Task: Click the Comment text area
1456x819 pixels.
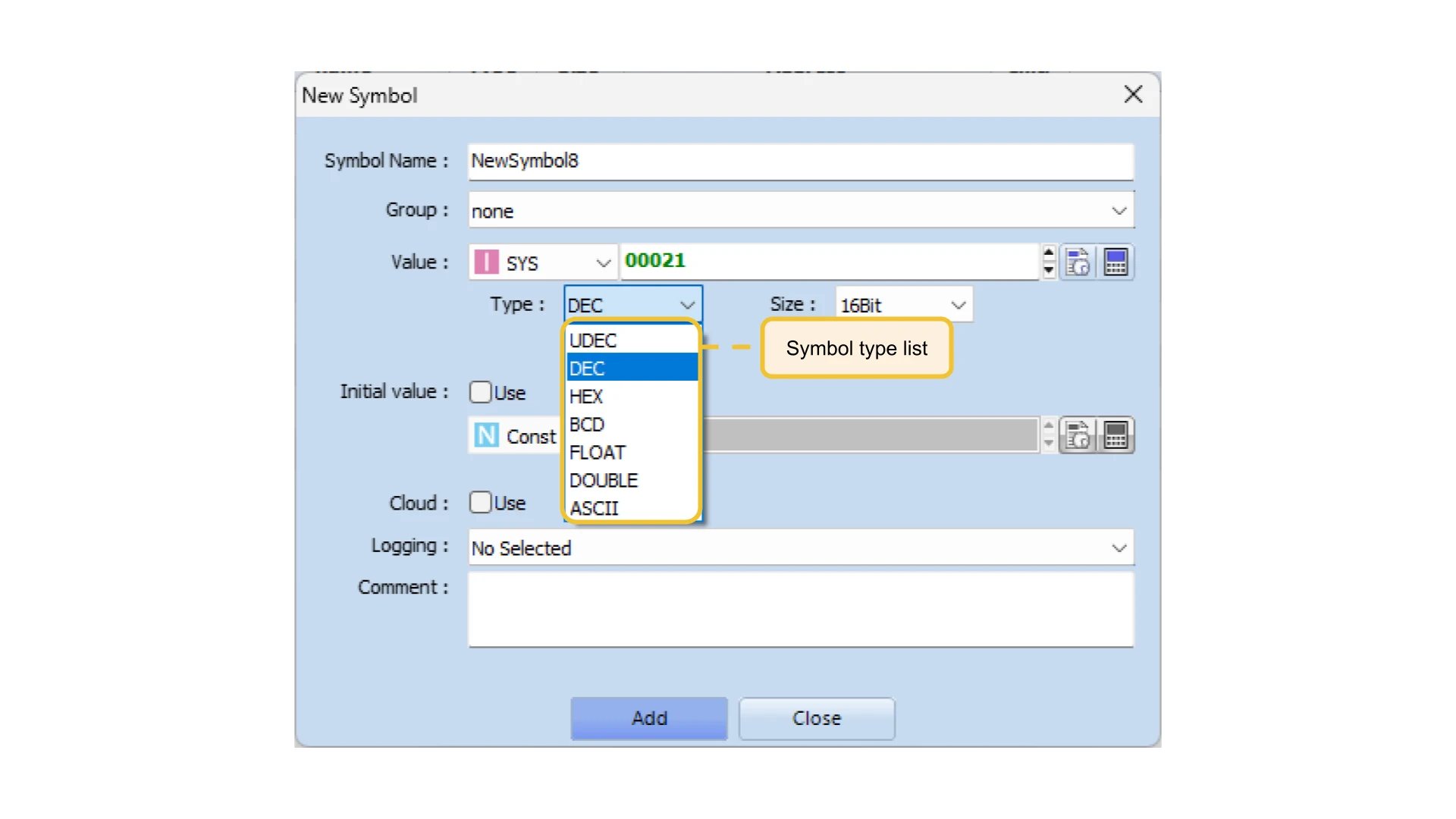Action: pyautogui.click(x=801, y=610)
